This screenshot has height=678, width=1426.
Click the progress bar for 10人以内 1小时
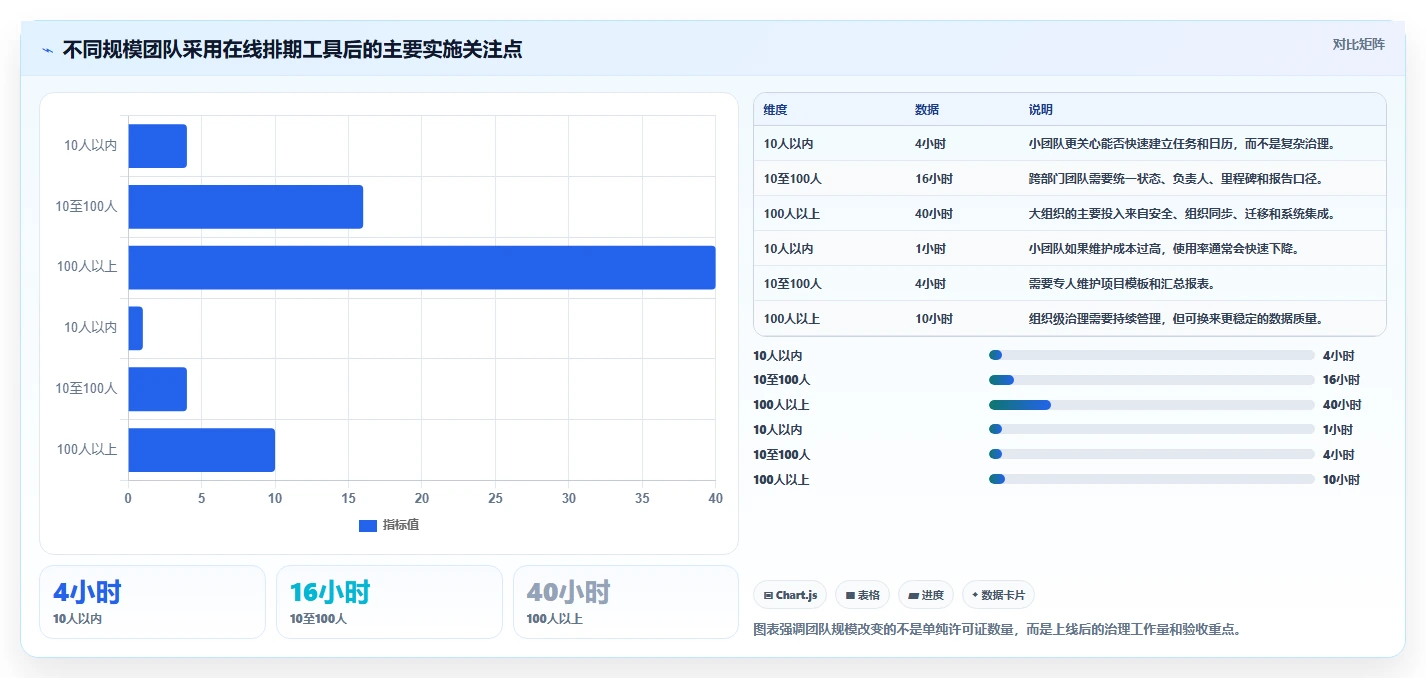(x=1151, y=430)
